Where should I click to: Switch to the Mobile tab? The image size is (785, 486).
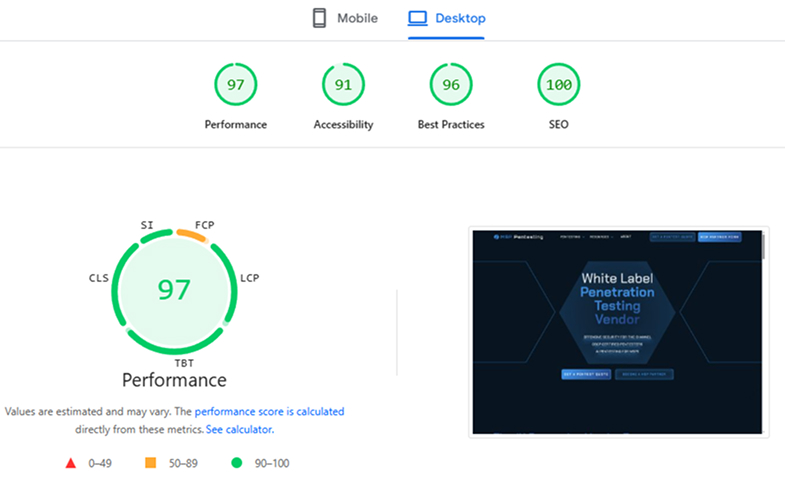coord(344,19)
